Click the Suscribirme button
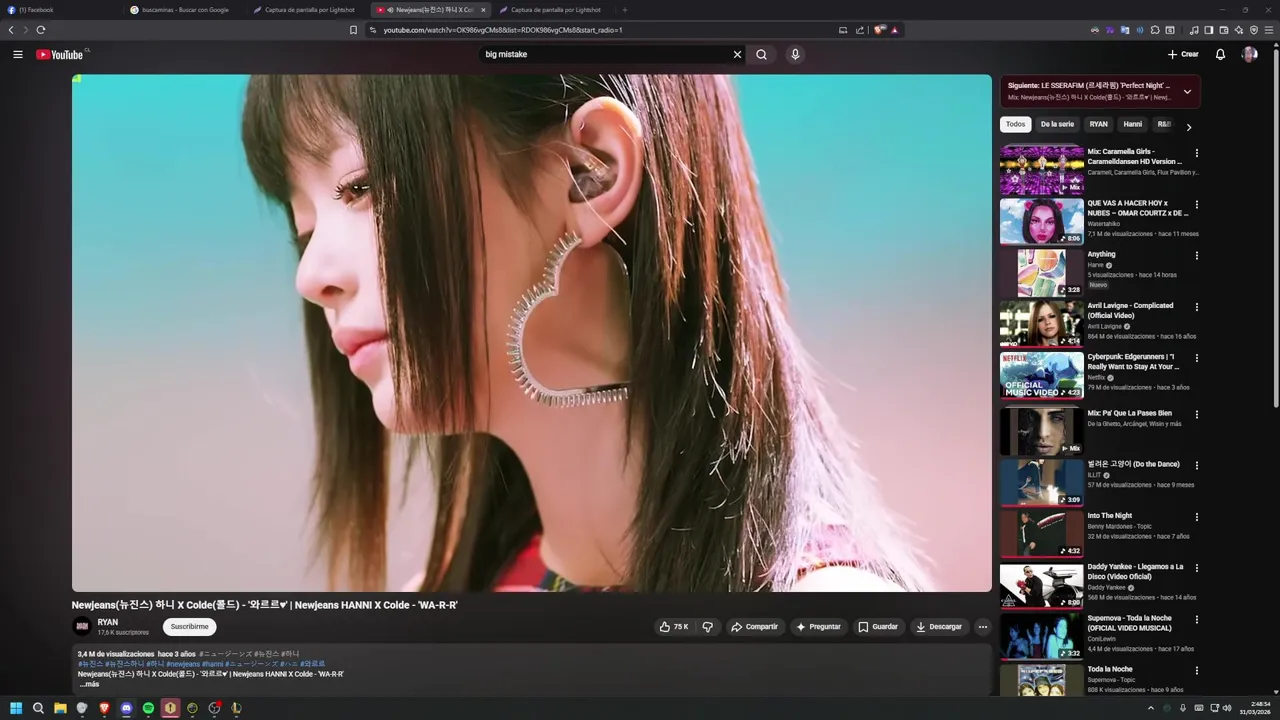Screen dimensions: 1280x720 (189, 627)
